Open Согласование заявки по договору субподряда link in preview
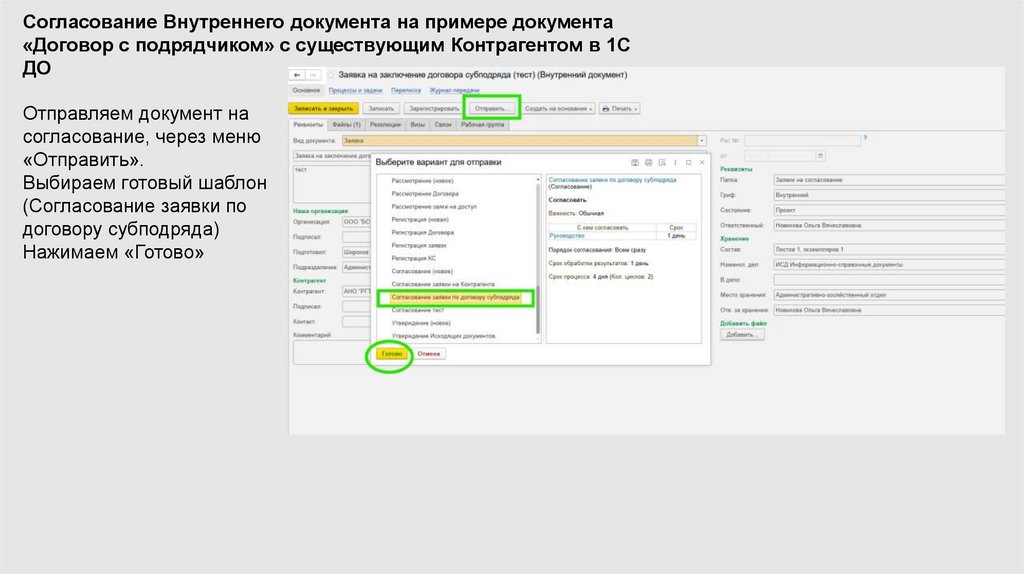The height and width of the screenshot is (574, 1024). click(x=613, y=180)
